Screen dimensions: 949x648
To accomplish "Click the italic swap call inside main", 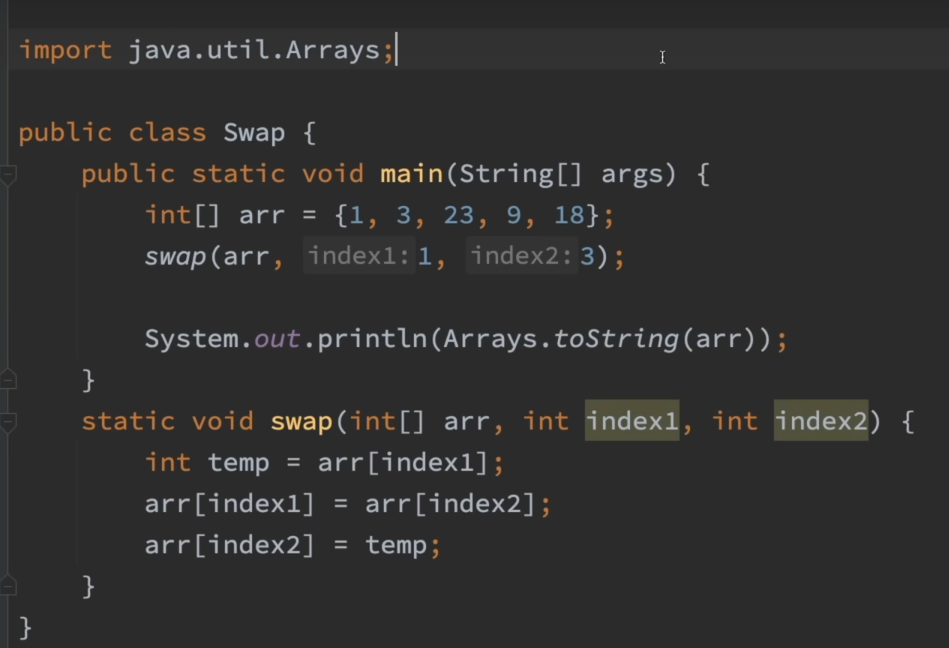I will pyautogui.click(x=175, y=257).
